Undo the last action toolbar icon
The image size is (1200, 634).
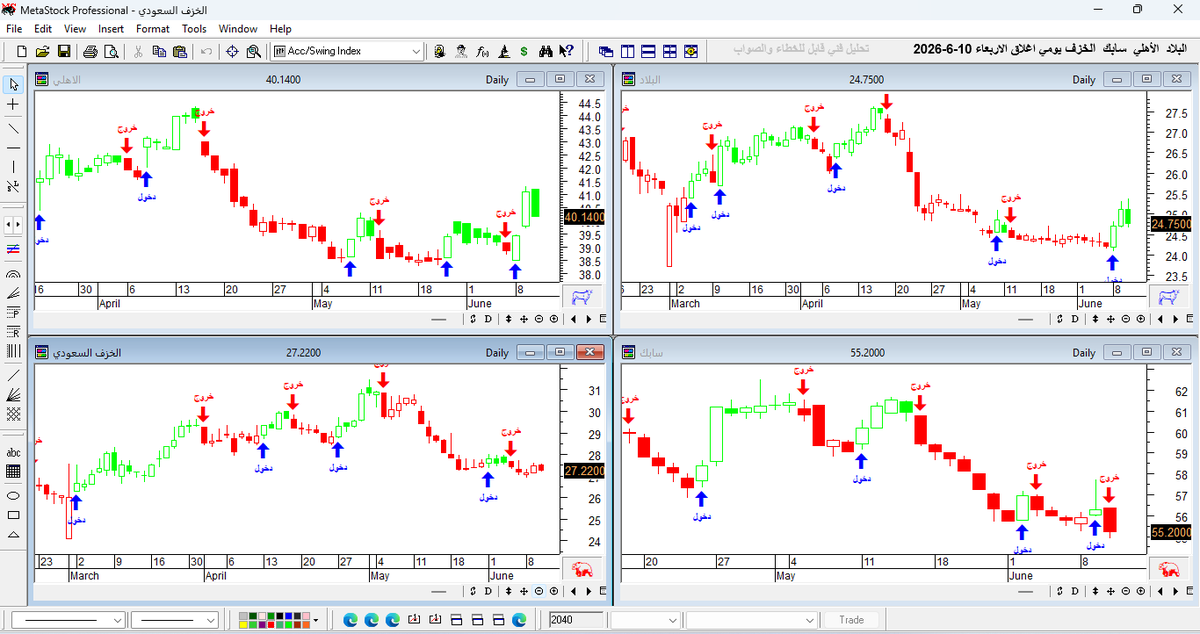point(206,51)
